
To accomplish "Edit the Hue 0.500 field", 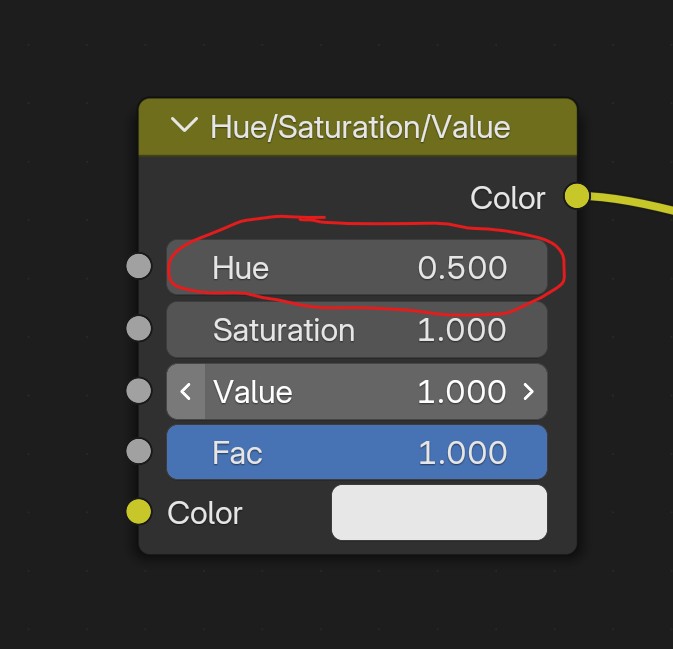I will coord(357,267).
